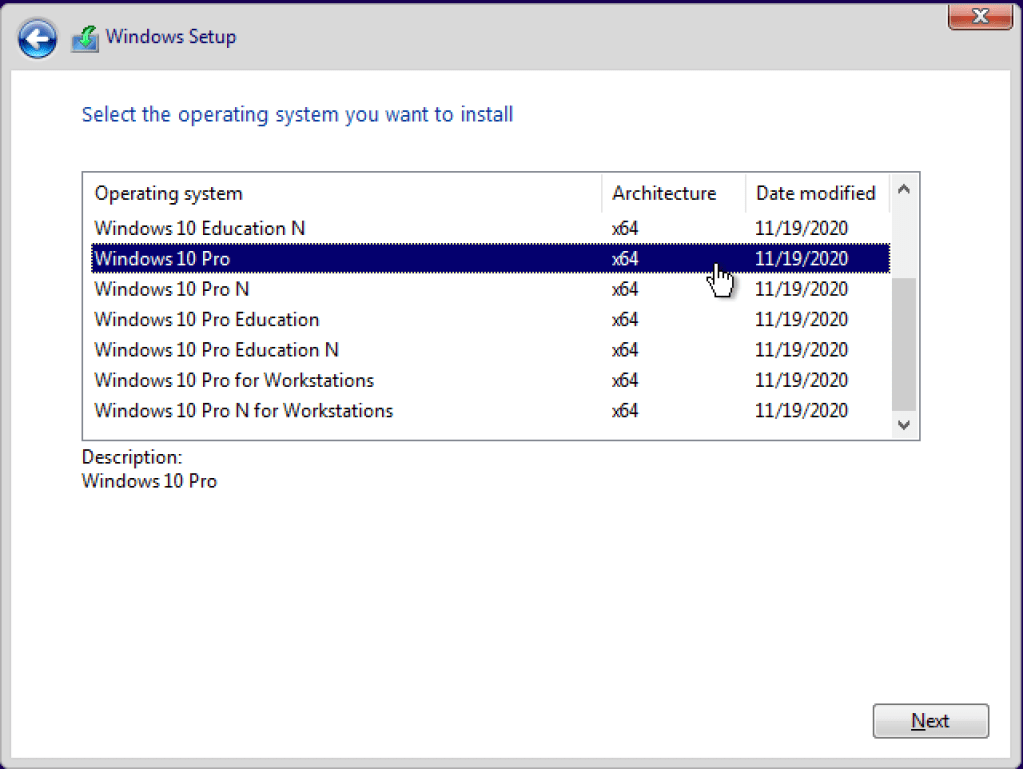Click the Next button
This screenshot has width=1023, height=769.
pos(930,721)
